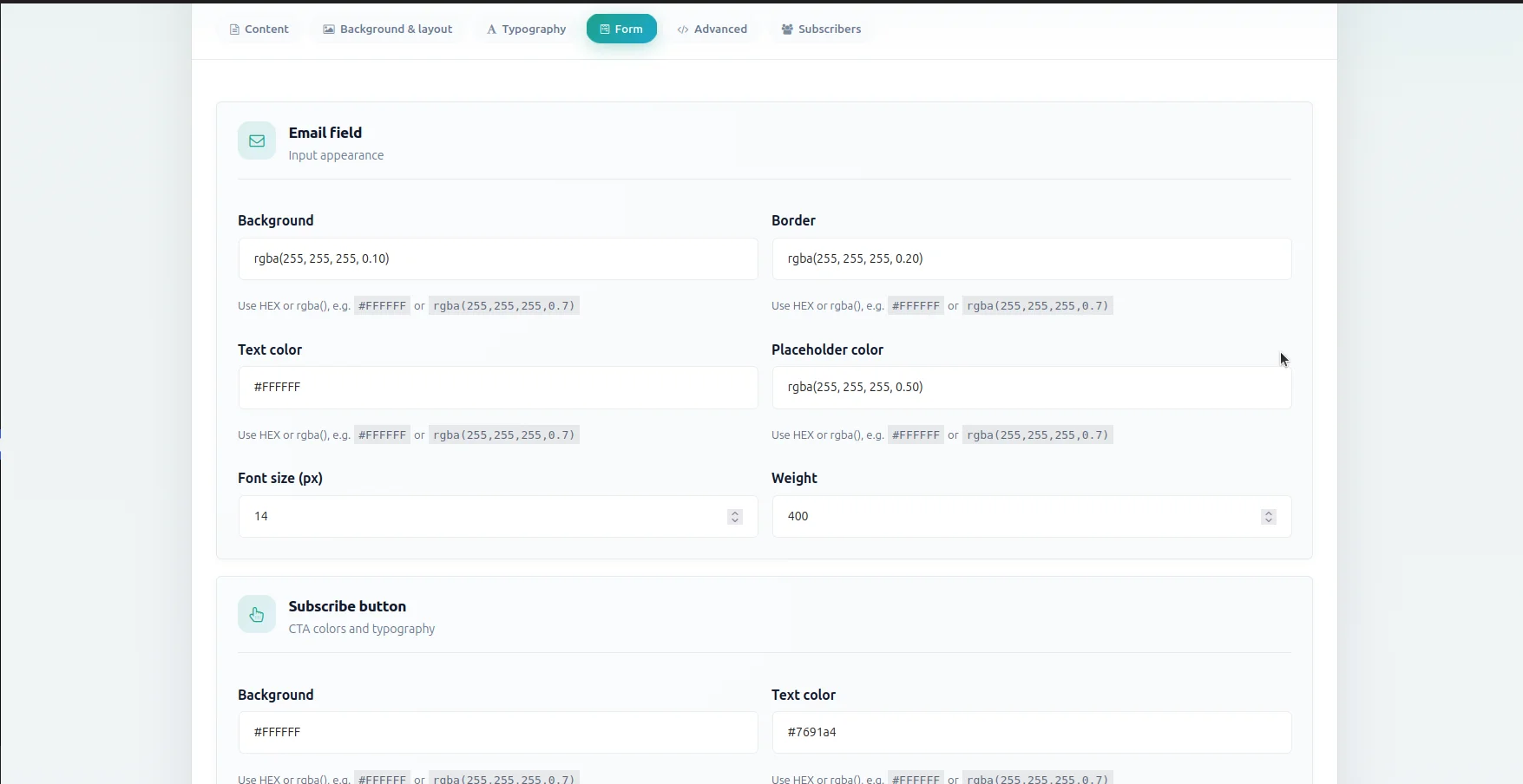The height and width of the screenshot is (784, 1523).
Task: Edit Email field Text color input
Action: click(498, 388)
